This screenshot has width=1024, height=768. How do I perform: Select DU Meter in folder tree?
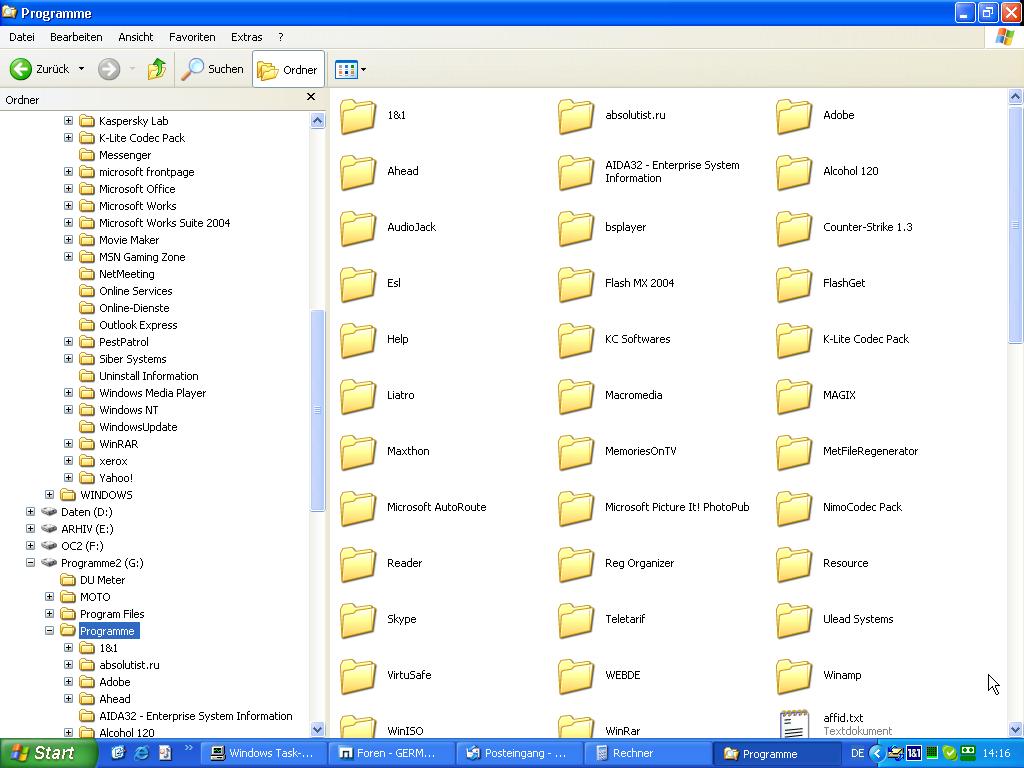(x=102, y=579)
